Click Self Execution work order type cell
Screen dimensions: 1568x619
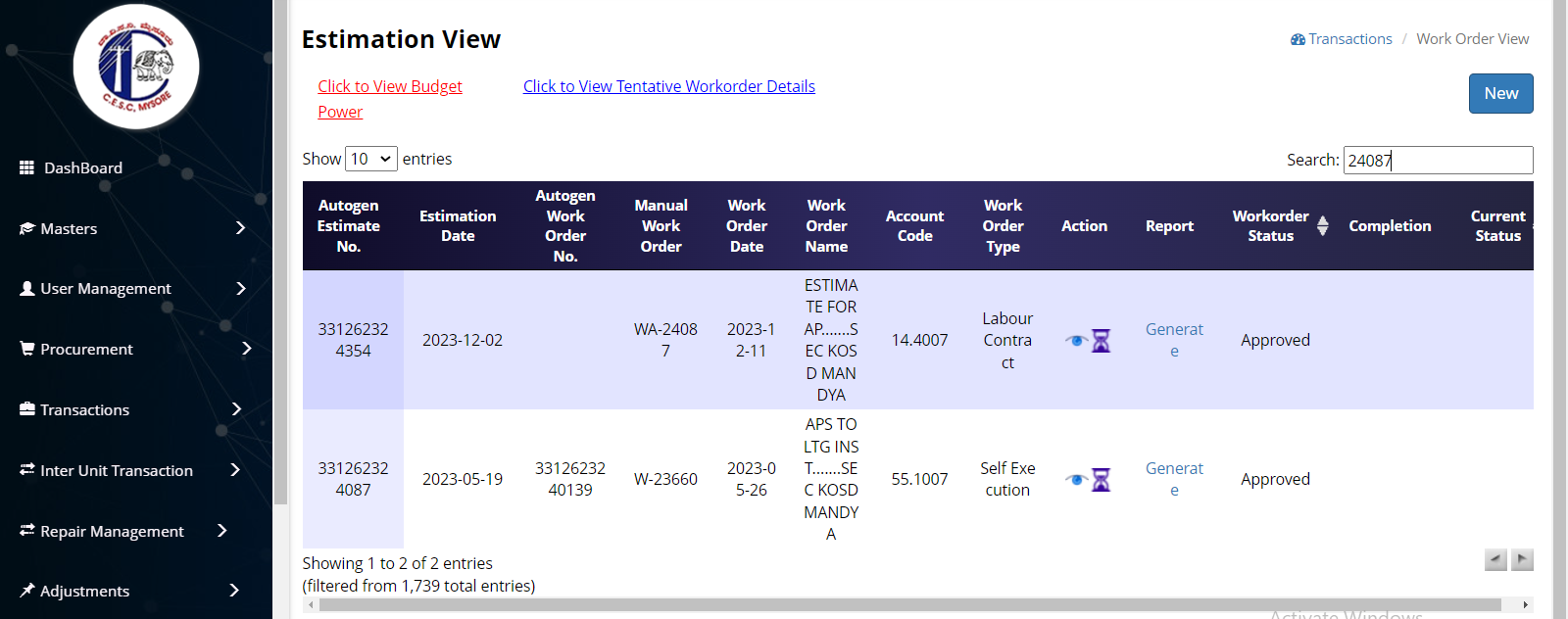pyautogui.click(x=1007, y=479)
